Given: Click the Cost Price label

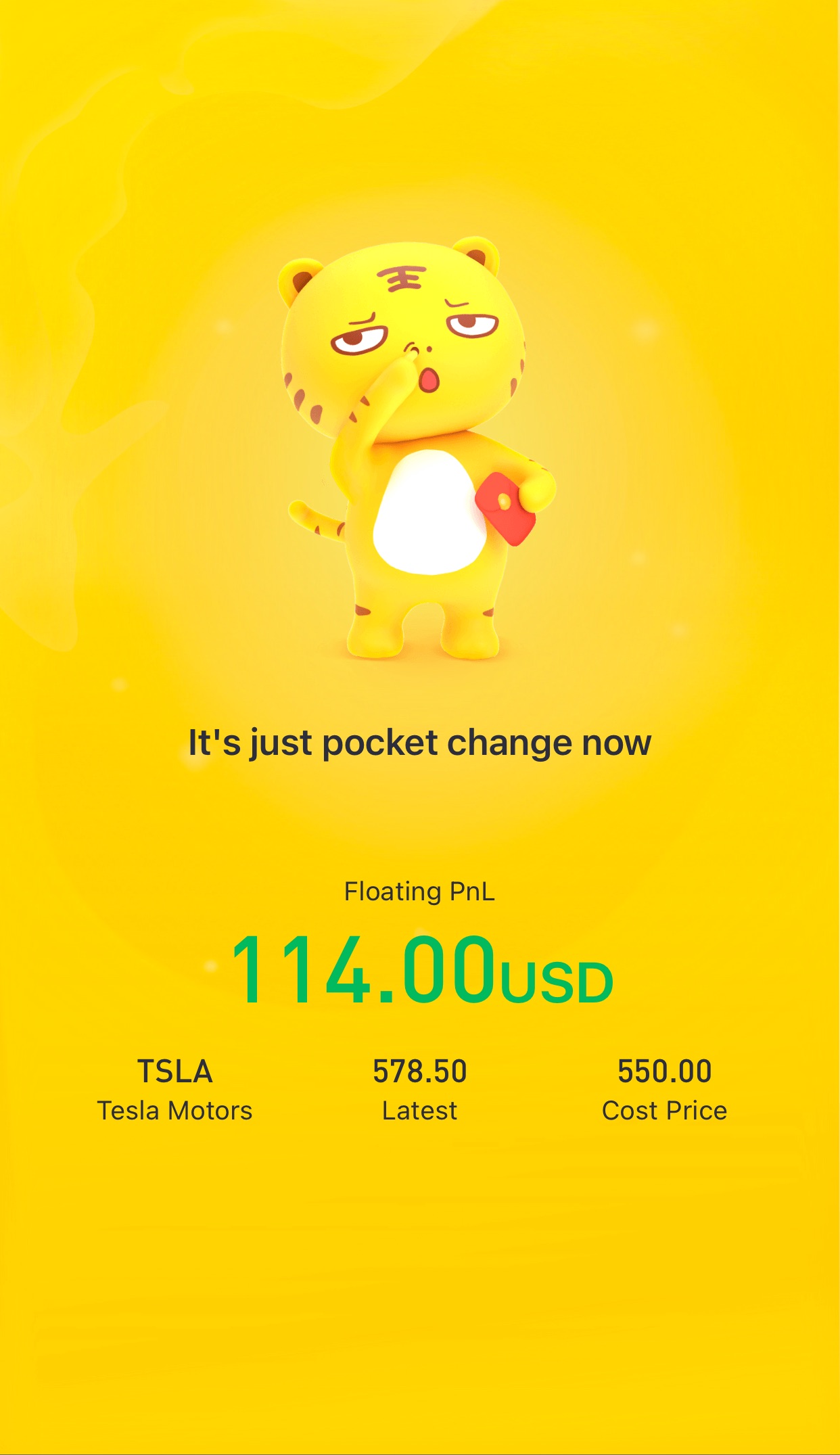Looking at the screenshot, I should (x=665, y=1111).
